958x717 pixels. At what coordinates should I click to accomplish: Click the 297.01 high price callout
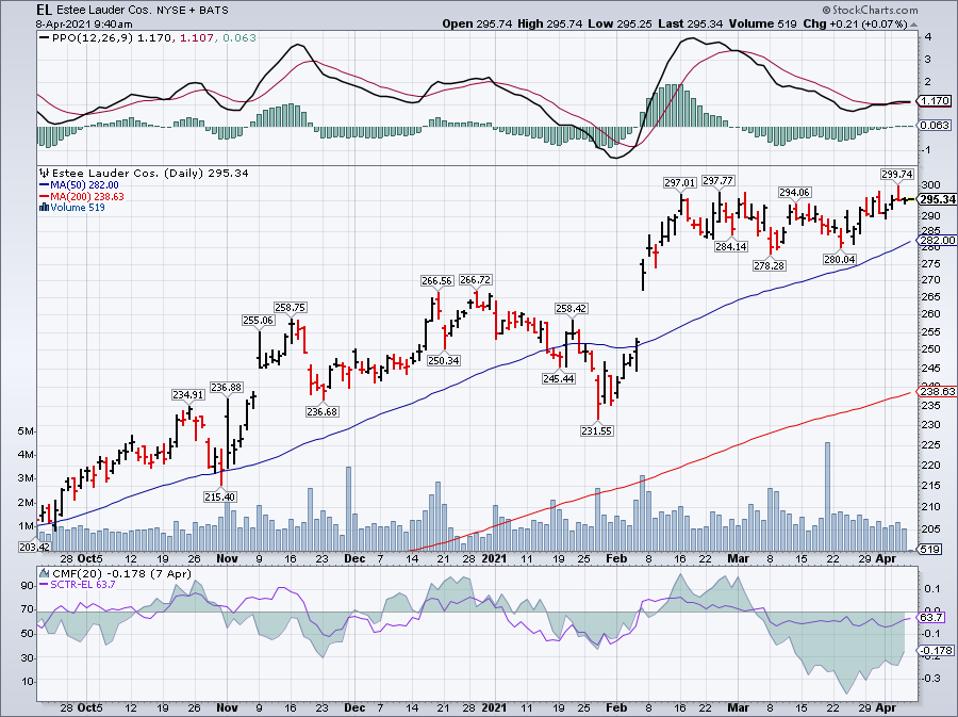point(680,183)
